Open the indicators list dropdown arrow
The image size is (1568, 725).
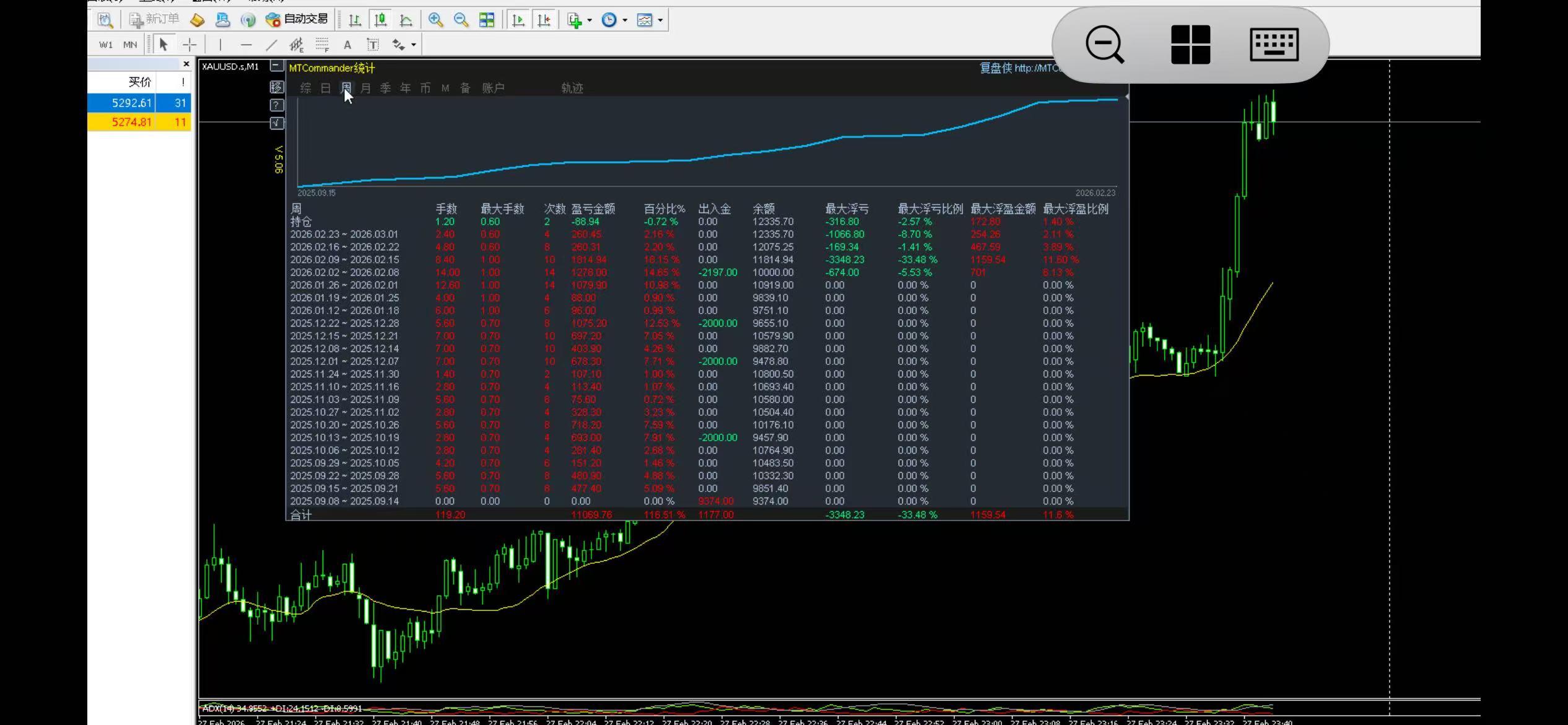point(589,20)
